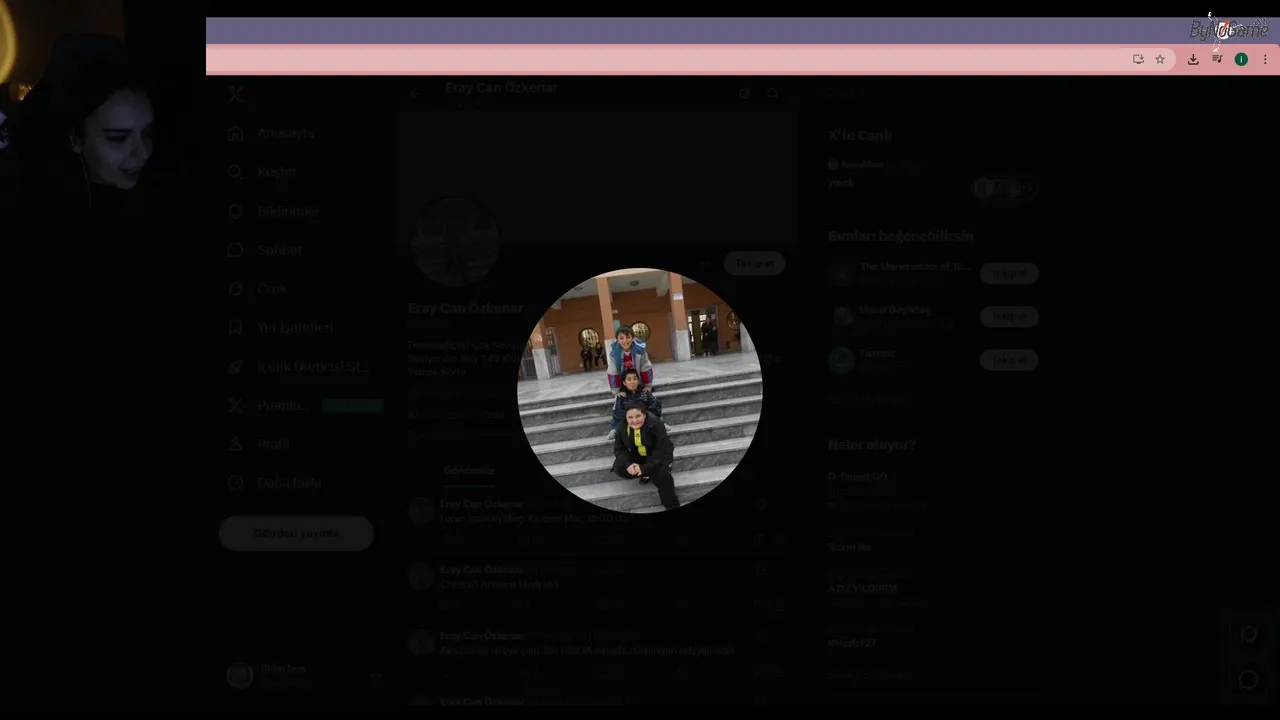Expand Daha fazla menu
This screenshot has height=720, width=1280.
coord(274,482)
